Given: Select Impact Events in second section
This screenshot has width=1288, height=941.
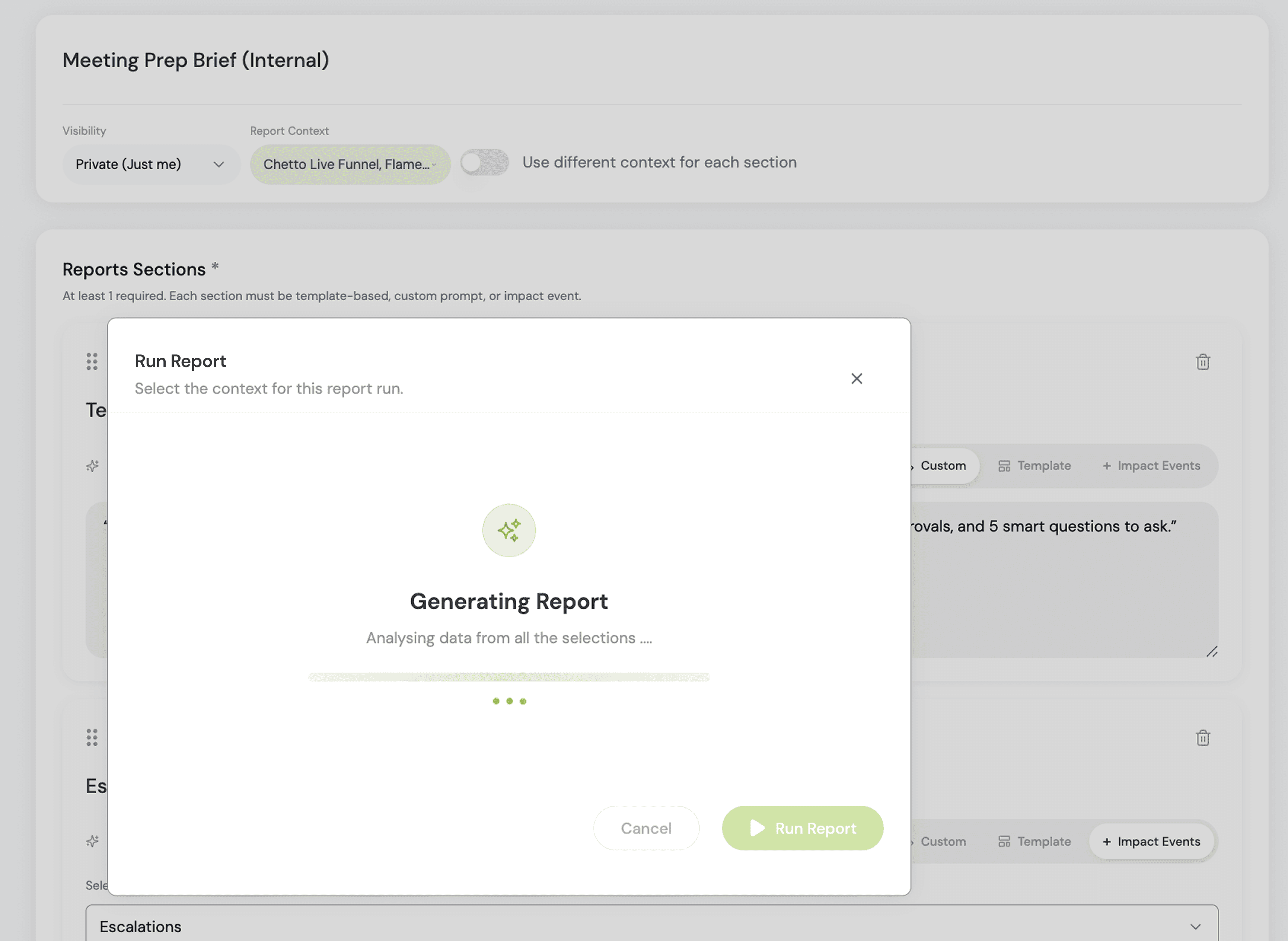Looking at the screenshot, I should [1151, 841].
